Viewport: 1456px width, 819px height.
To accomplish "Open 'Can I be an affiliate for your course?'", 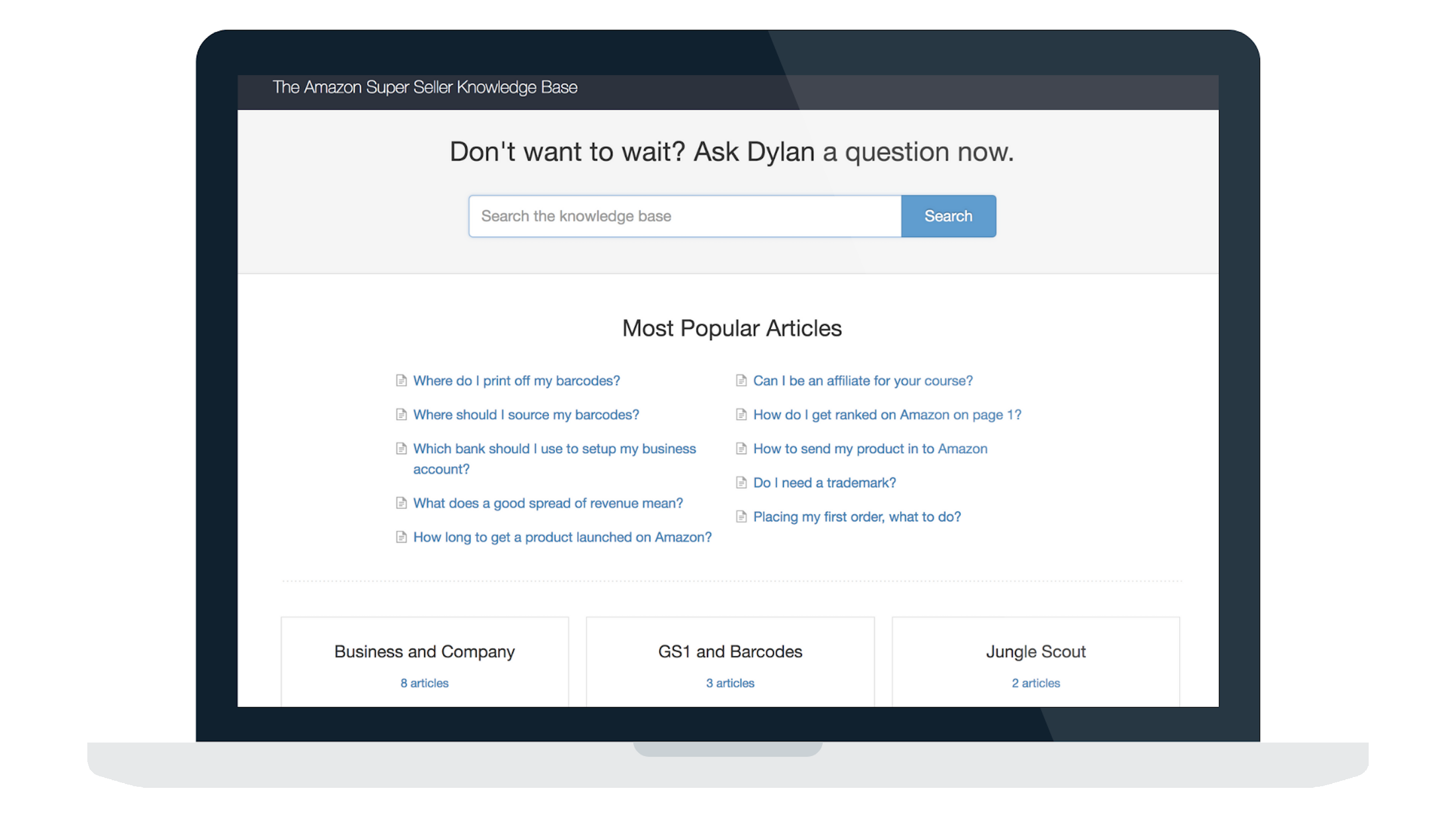I will [863, 381].
